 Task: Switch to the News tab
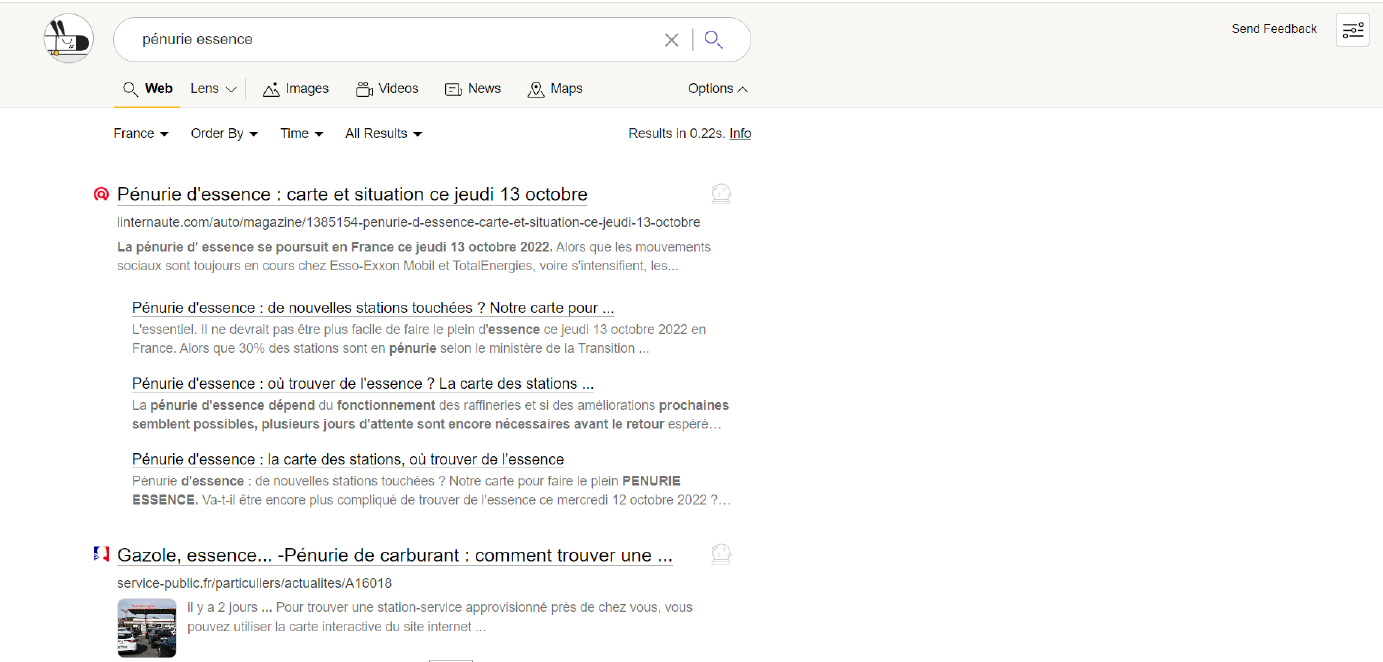point(473,89)
